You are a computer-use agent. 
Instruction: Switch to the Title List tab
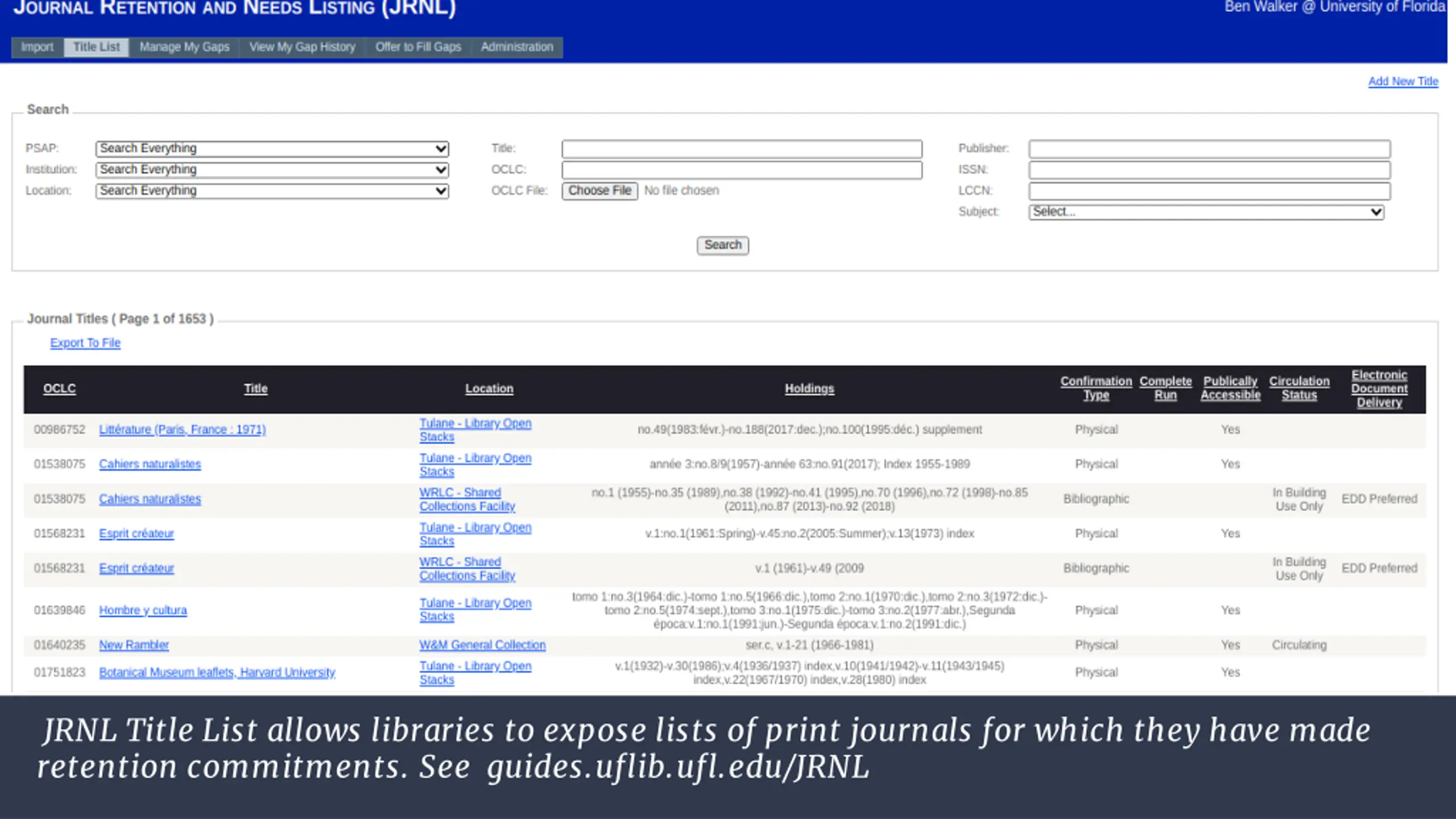coord(97,47)
